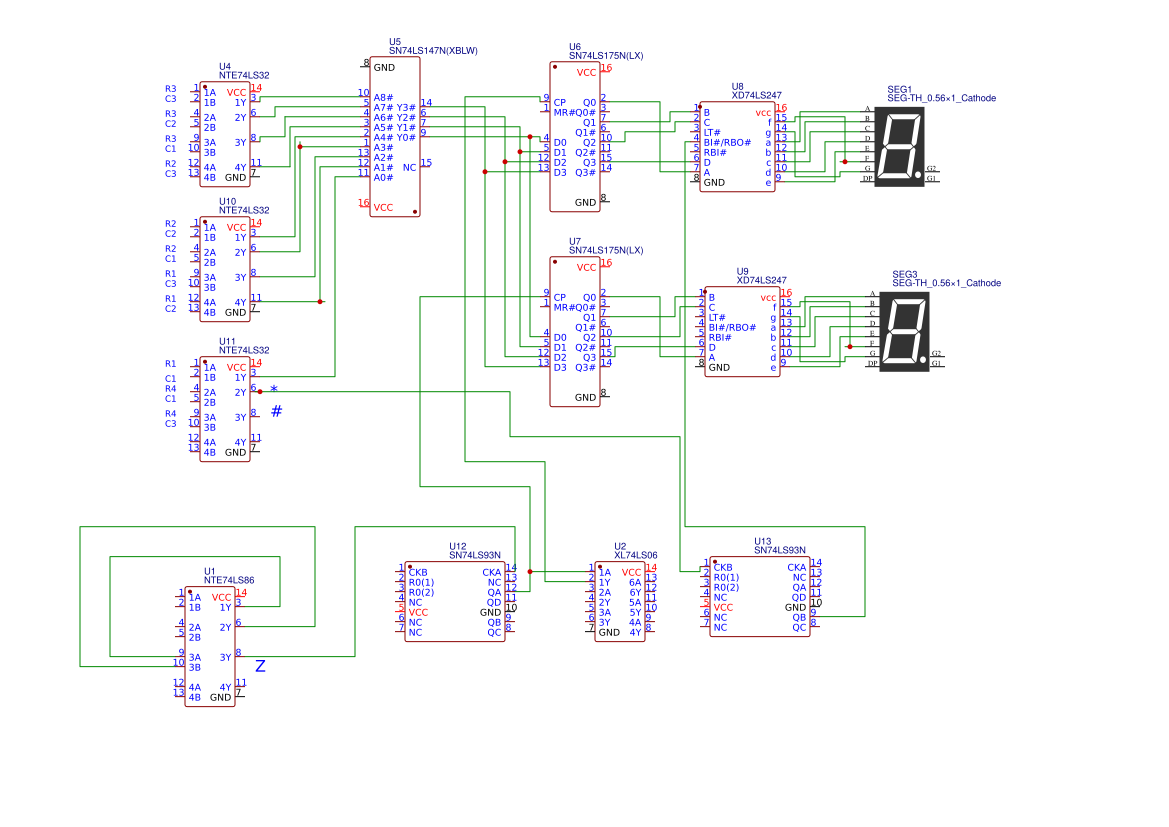
Task: Click the Y3# output label on U5
Action: coord(406,107)
